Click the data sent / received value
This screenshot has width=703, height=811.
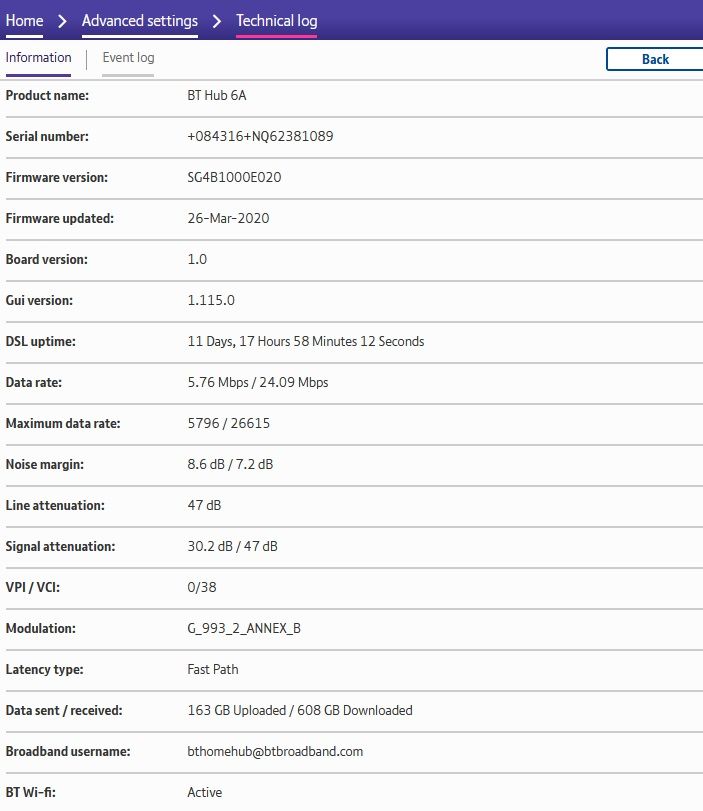pos(299,710)
